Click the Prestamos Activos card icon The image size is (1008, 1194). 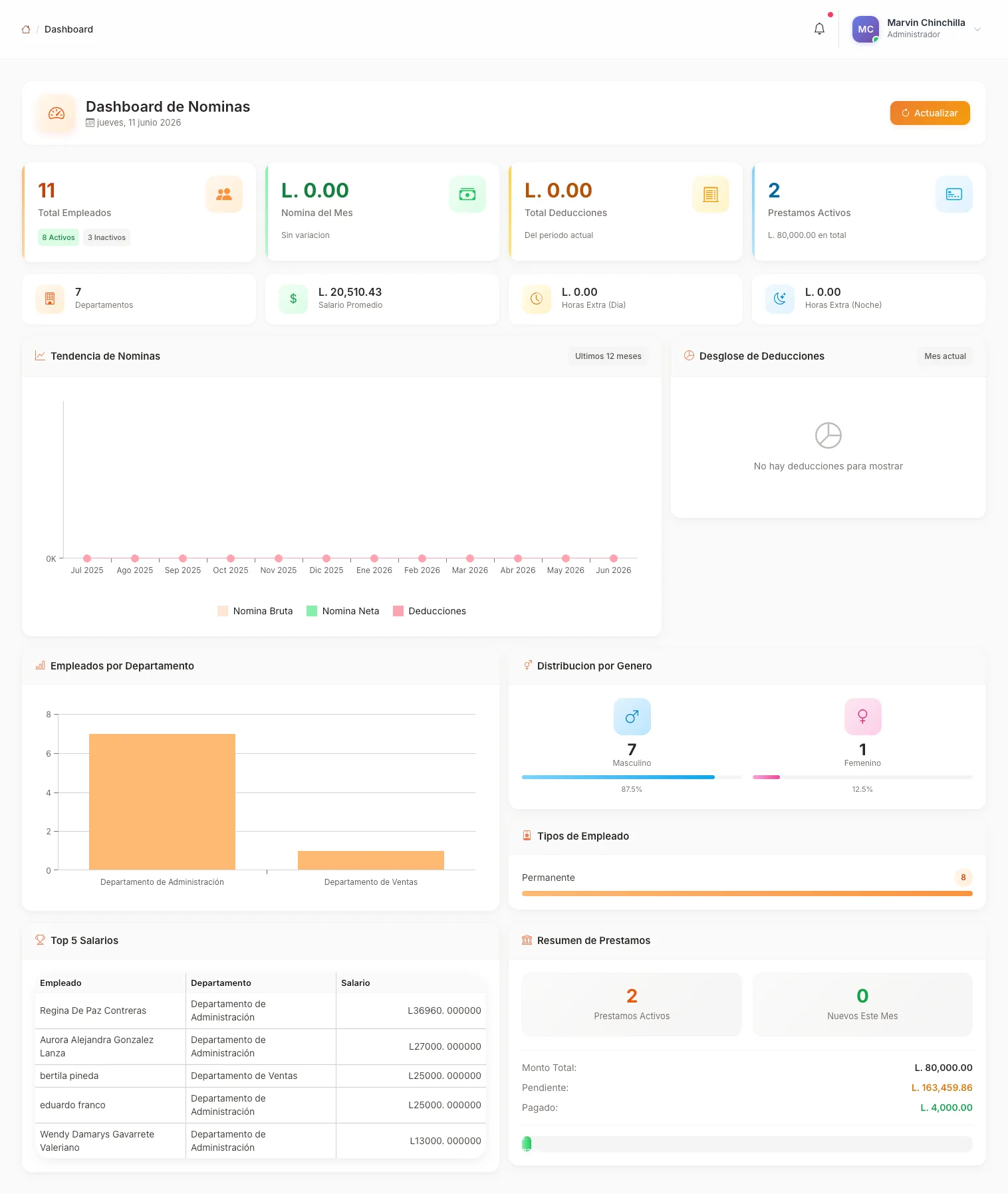point(954,194)
